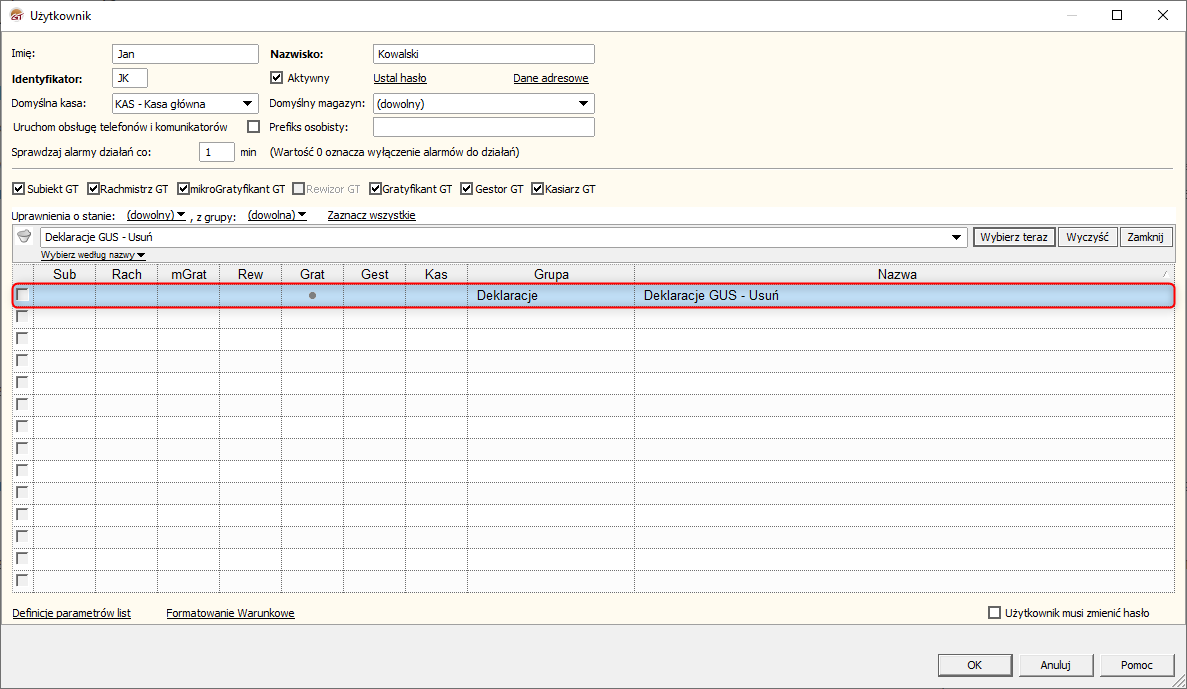This screenshot has height=689, width=1187.
Task: Open the Ustal hasło link
Action: point(400,78)
